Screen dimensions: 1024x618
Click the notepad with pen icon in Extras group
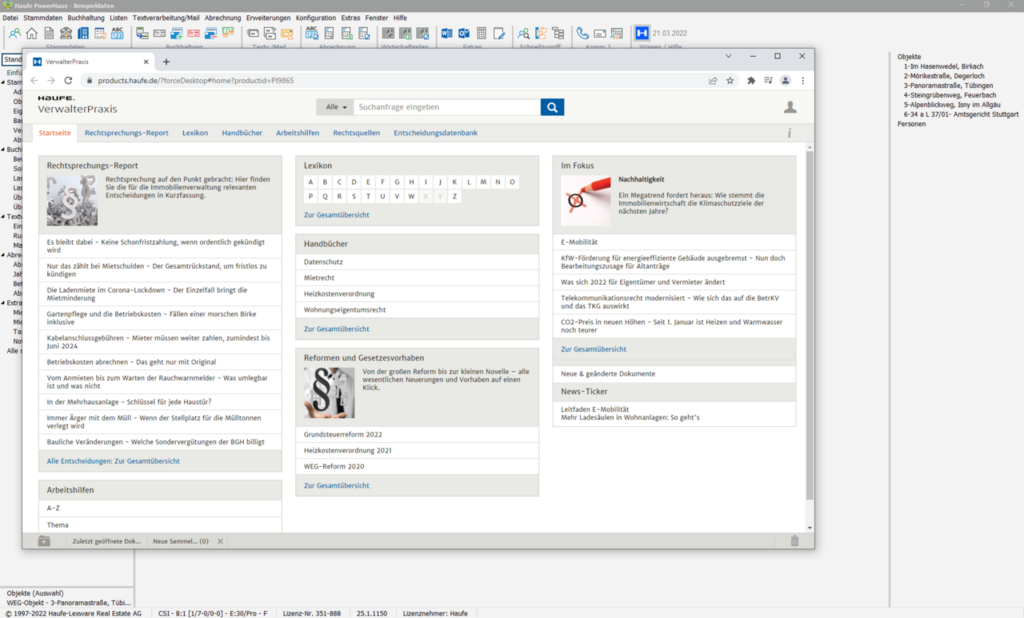pyautogui.click(x=500, y=33)
